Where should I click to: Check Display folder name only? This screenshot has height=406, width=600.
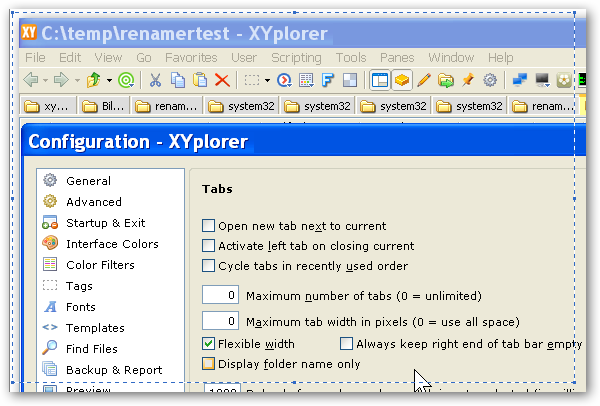(209, 364)
